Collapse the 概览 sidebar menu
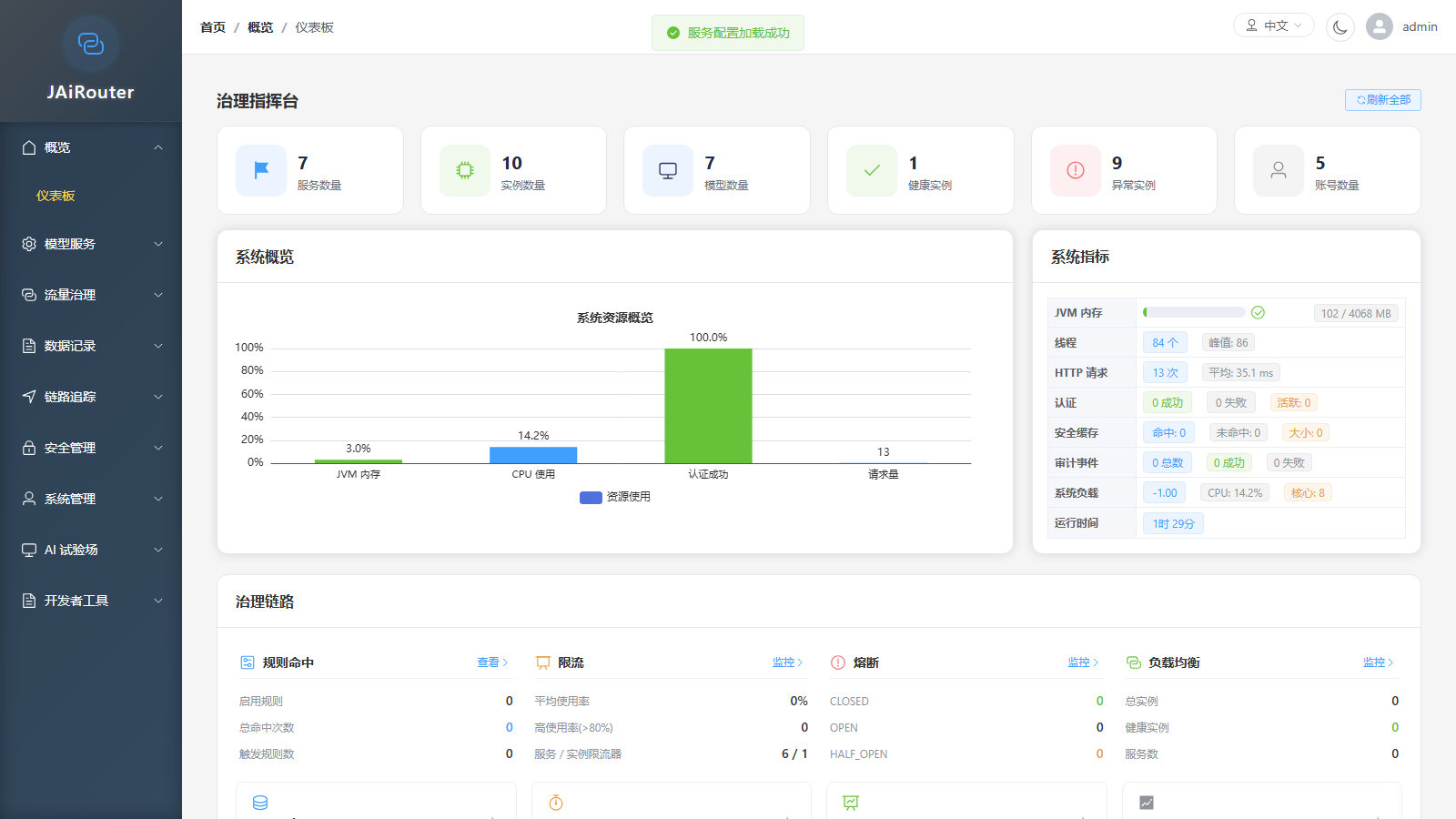Viewport: 1456px width, 819px height. coord(91,147)
